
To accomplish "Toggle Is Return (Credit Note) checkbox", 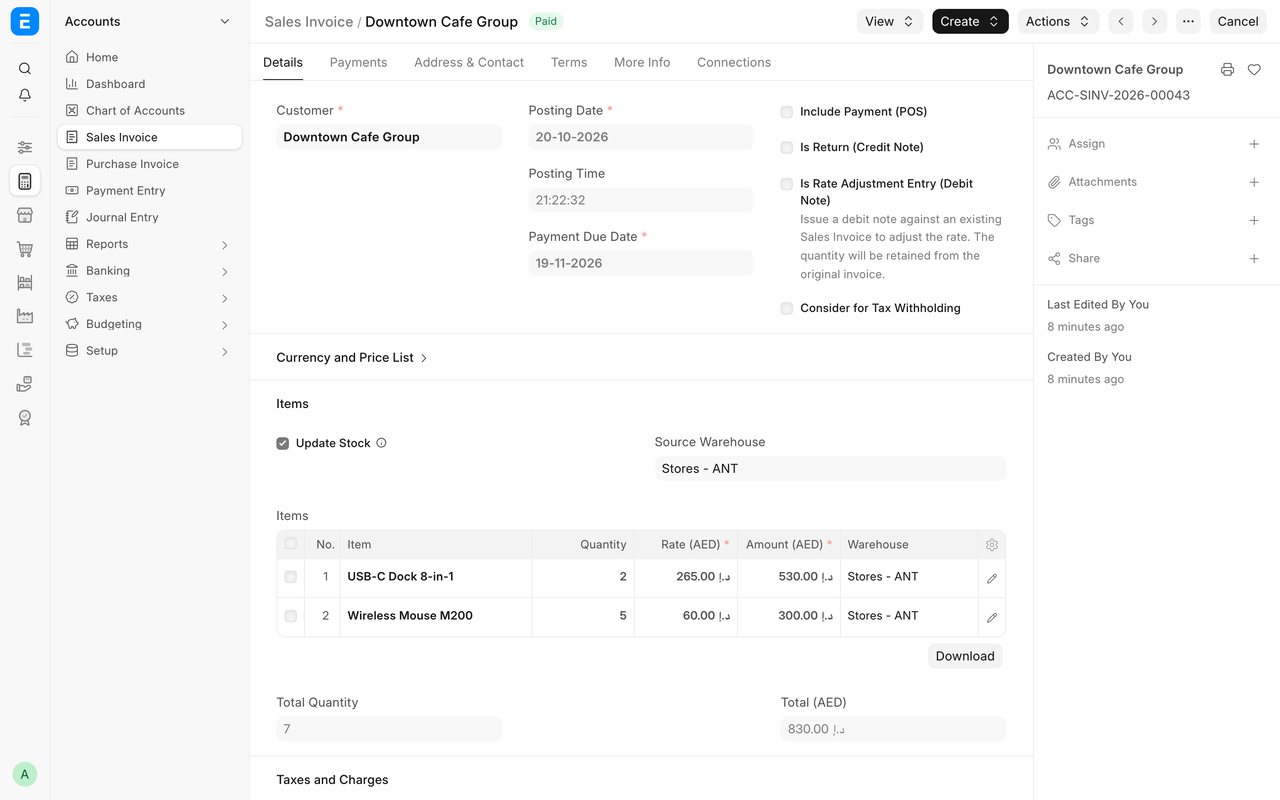I will pyautogui.click(x=787, y=147).
